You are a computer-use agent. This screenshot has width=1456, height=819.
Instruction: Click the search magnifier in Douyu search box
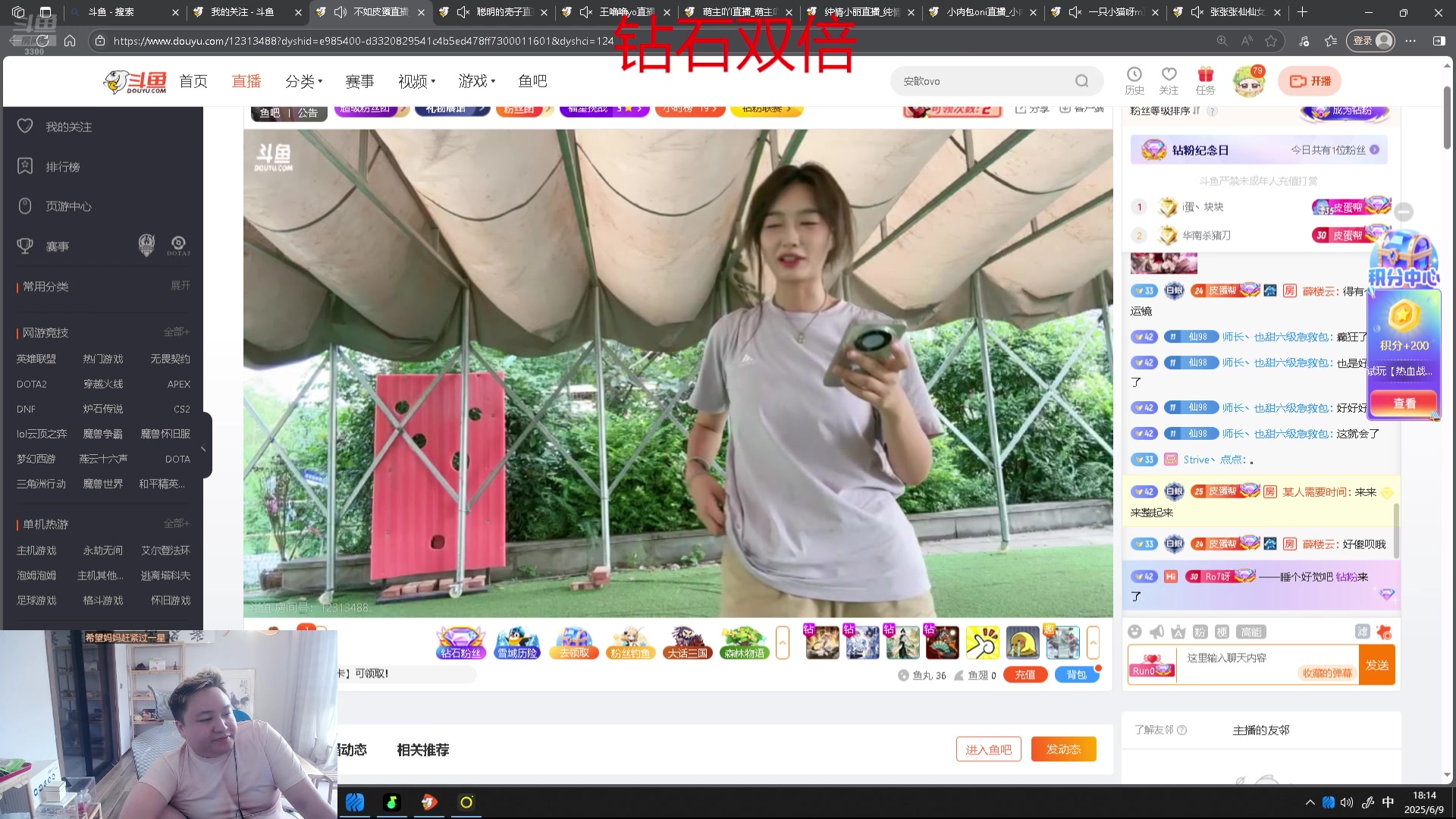pos(1082,81)
